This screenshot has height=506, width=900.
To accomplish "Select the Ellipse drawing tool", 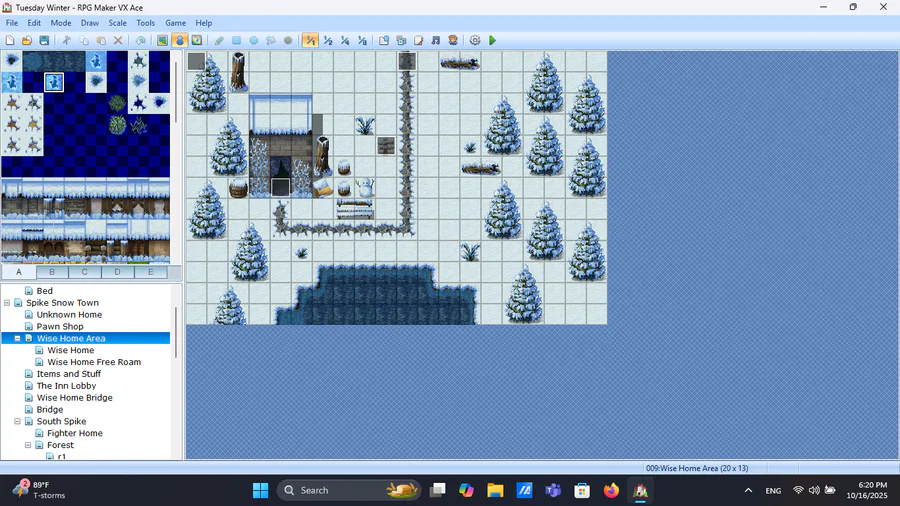I will pyautogui.click(x=254, y=40).
